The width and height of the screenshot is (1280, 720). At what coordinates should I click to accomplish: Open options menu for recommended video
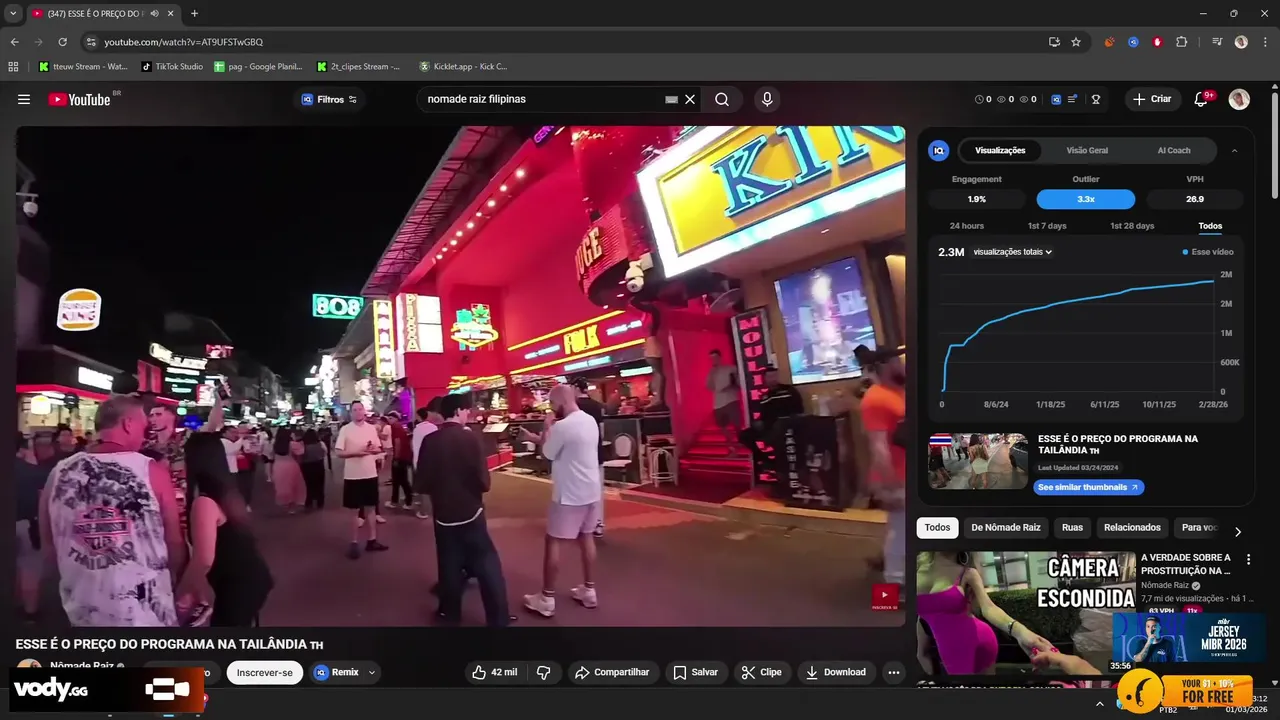click(1248, 560)
